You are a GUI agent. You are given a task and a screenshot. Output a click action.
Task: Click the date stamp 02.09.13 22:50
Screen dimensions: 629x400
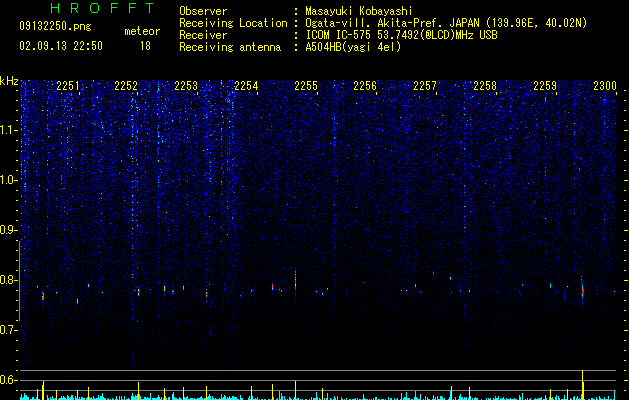click(x=61, y=46)
